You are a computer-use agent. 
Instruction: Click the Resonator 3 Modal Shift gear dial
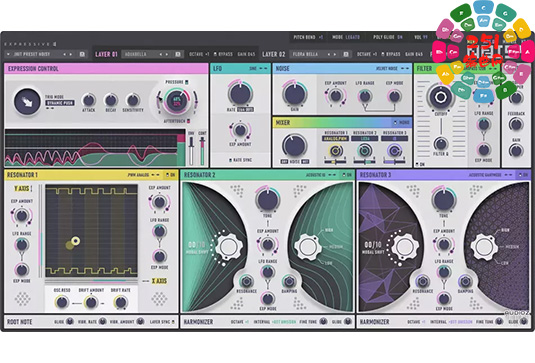click(x=404, y=246)
